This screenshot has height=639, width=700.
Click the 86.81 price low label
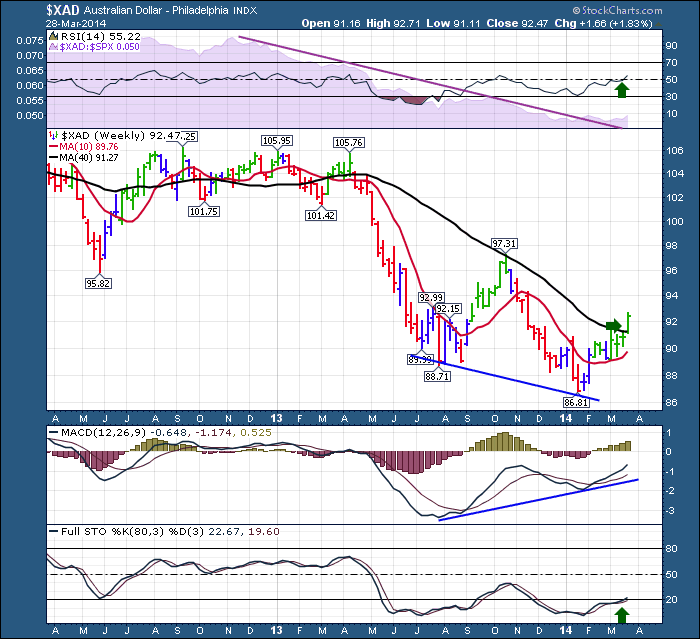point(576,403)
